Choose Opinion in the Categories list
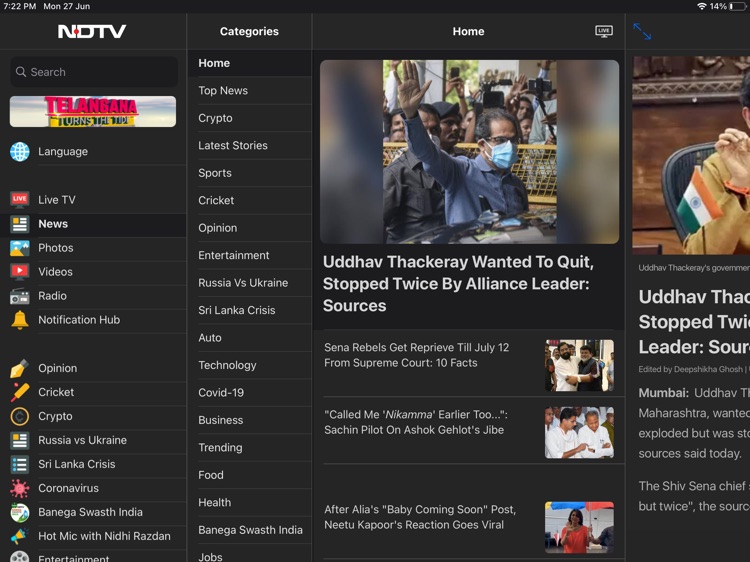The image size is (750, 562). tap(250, 228)
